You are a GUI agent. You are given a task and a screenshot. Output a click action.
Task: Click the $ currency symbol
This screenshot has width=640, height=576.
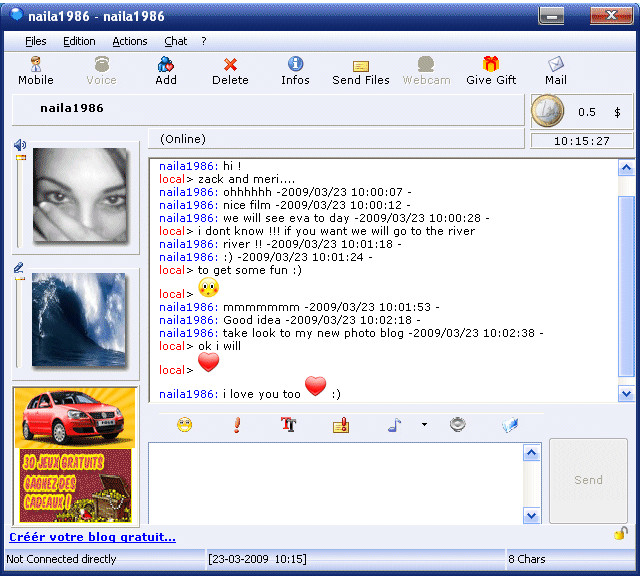(x=618, y=112)
